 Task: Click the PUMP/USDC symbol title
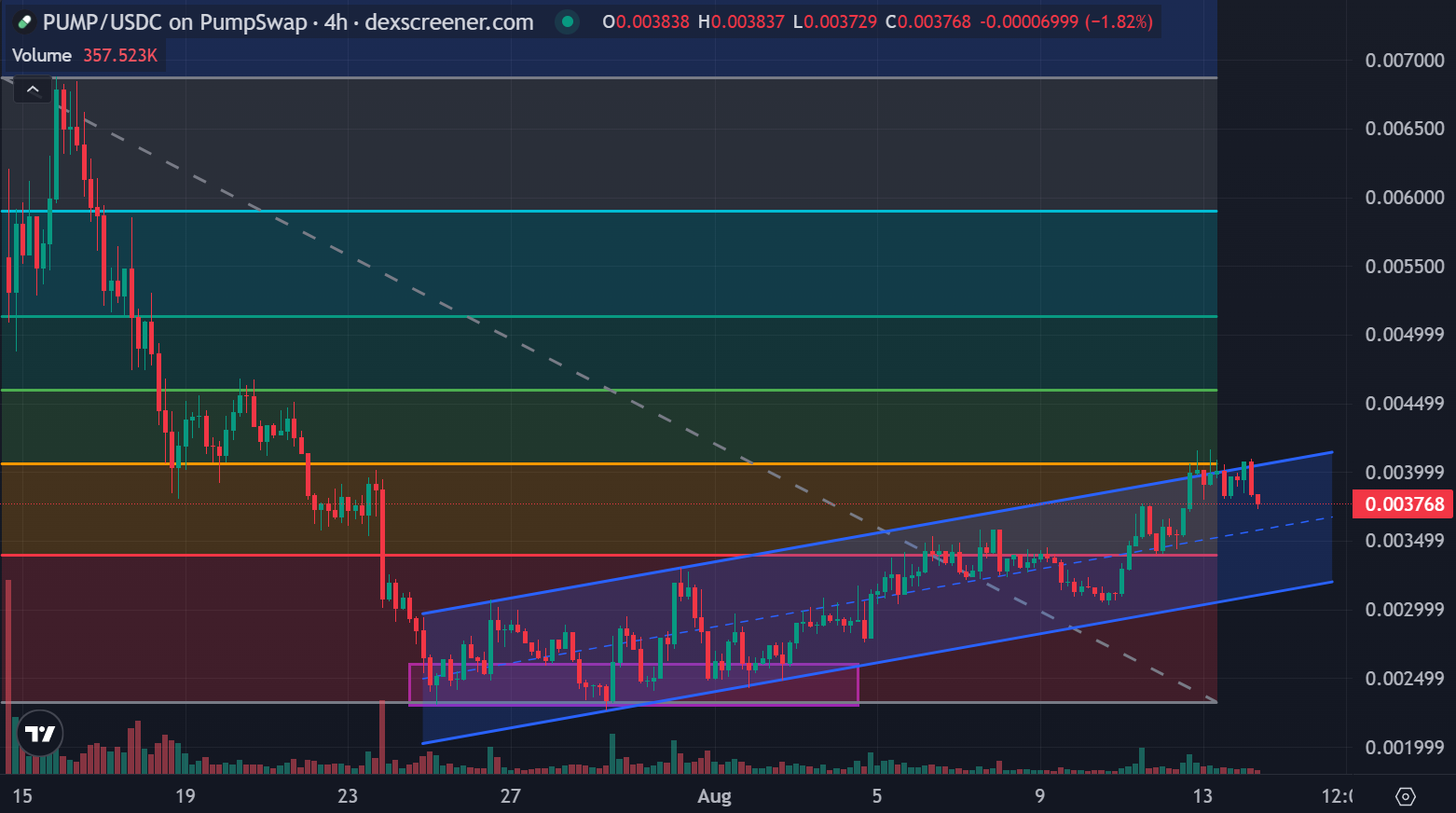pos(288,21)
